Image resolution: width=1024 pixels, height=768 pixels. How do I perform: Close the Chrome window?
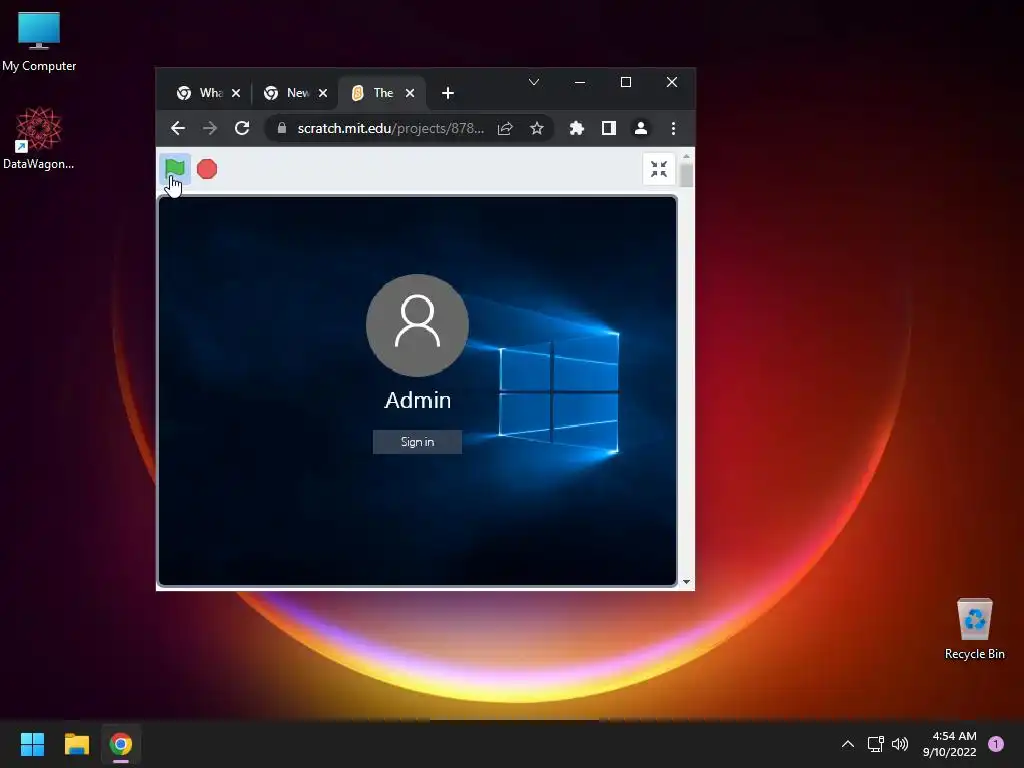pos(672,82)
